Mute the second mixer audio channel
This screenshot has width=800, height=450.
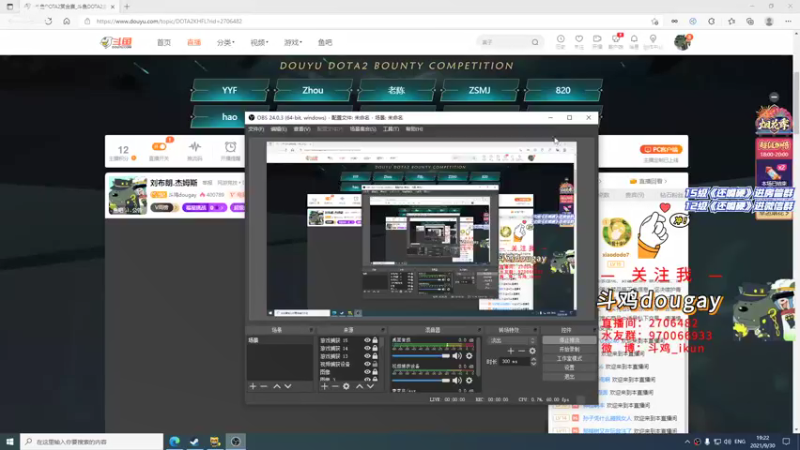click(457, 380)
